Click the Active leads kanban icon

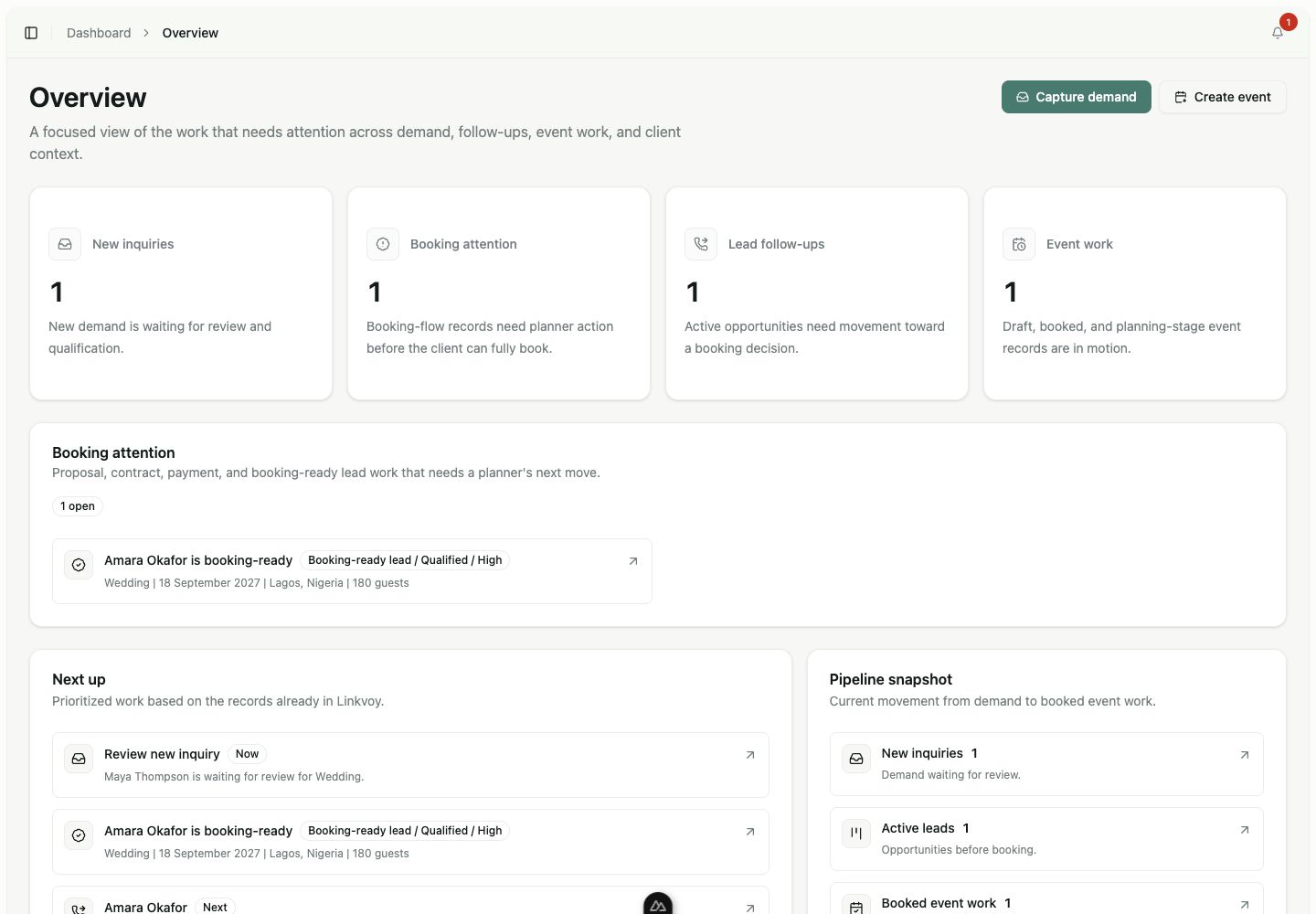coord(856,834)
